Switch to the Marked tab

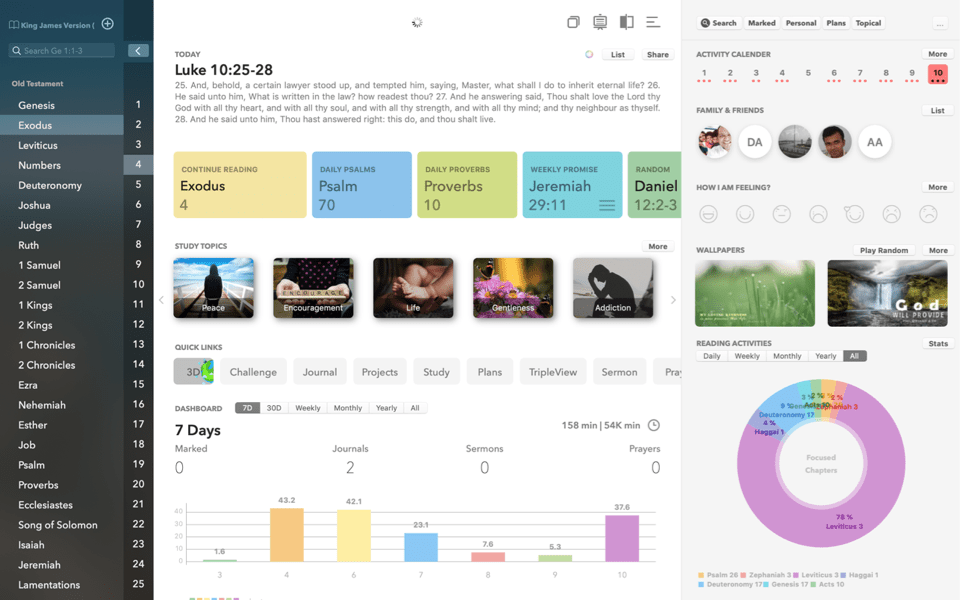point(762,23)
